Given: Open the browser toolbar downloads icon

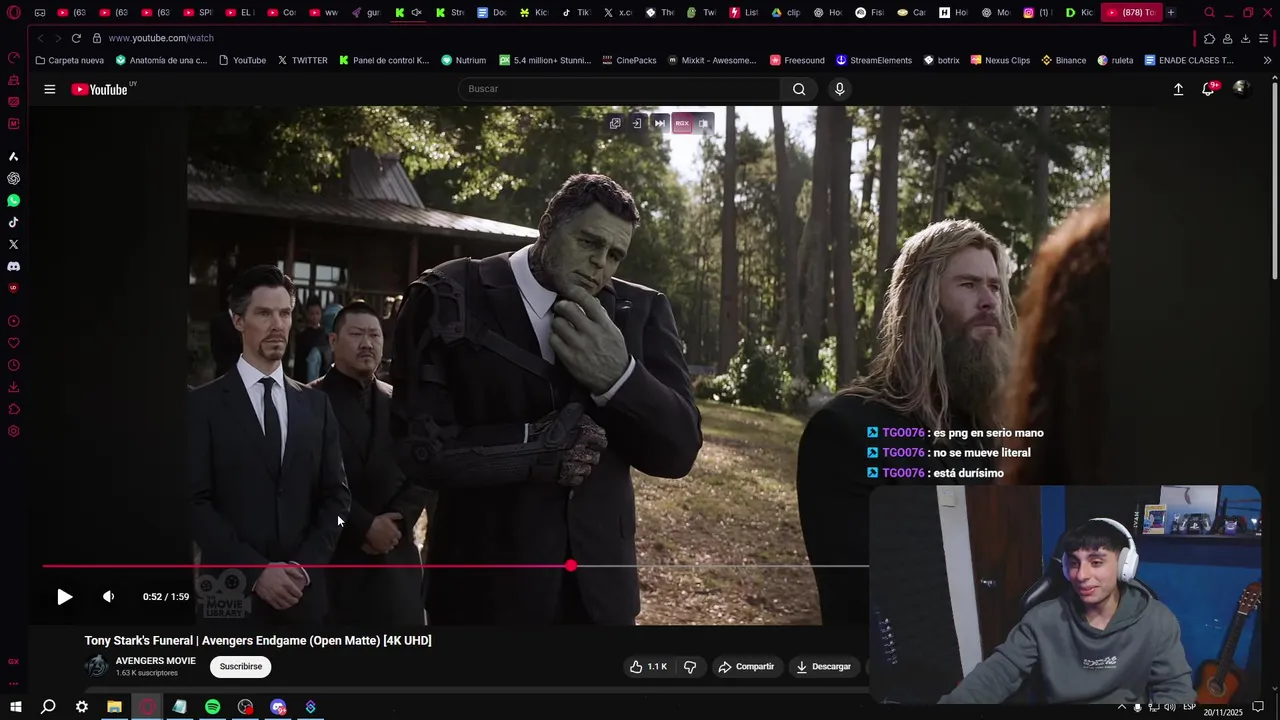Looking at the screenshot, I should (1245, 38).
